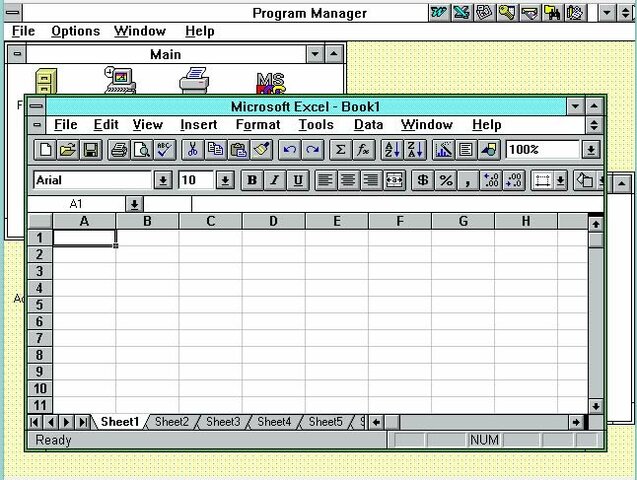Click the Select All corner button

click(x=40, y=221)
